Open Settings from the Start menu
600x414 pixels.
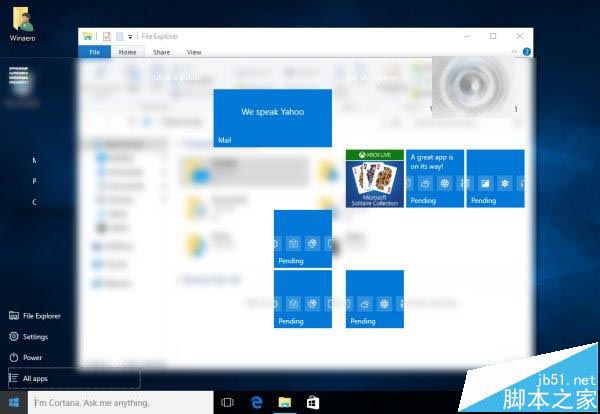click(29, 337)
